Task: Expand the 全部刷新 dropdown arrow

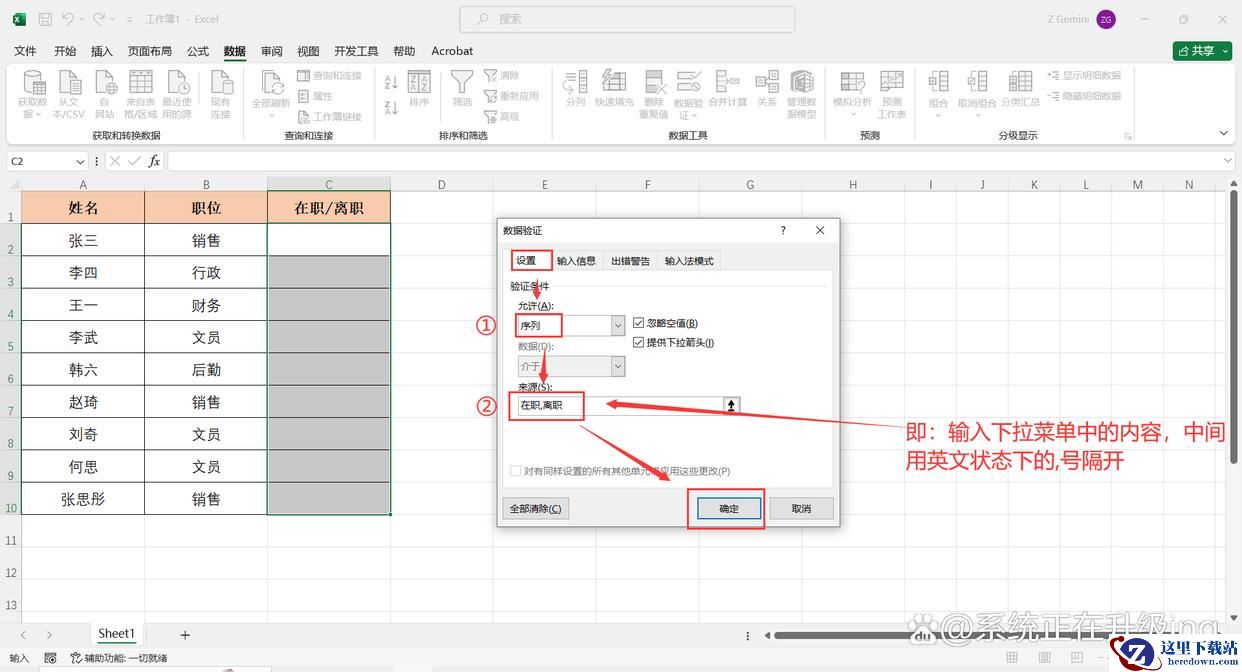Action: pos(271,116)
